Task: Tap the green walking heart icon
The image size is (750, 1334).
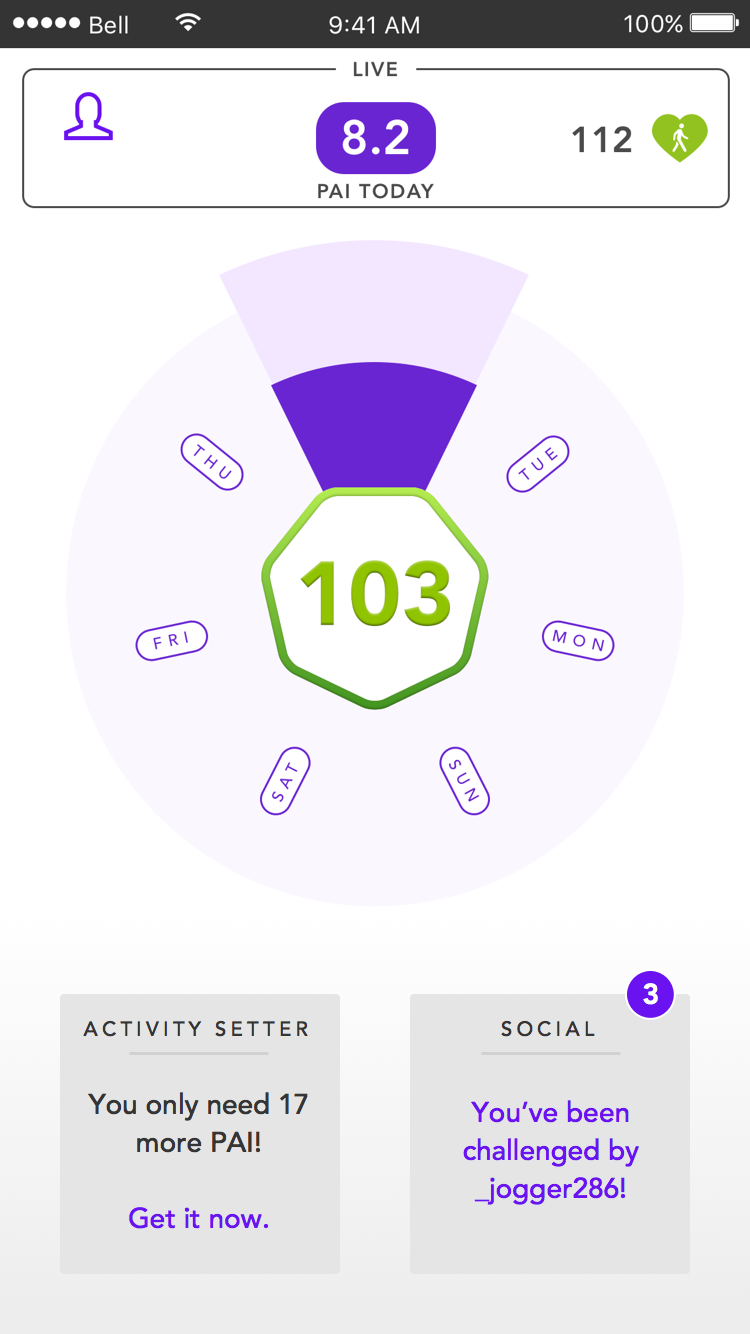Action: pyautogui.click(x=680, y=138)
